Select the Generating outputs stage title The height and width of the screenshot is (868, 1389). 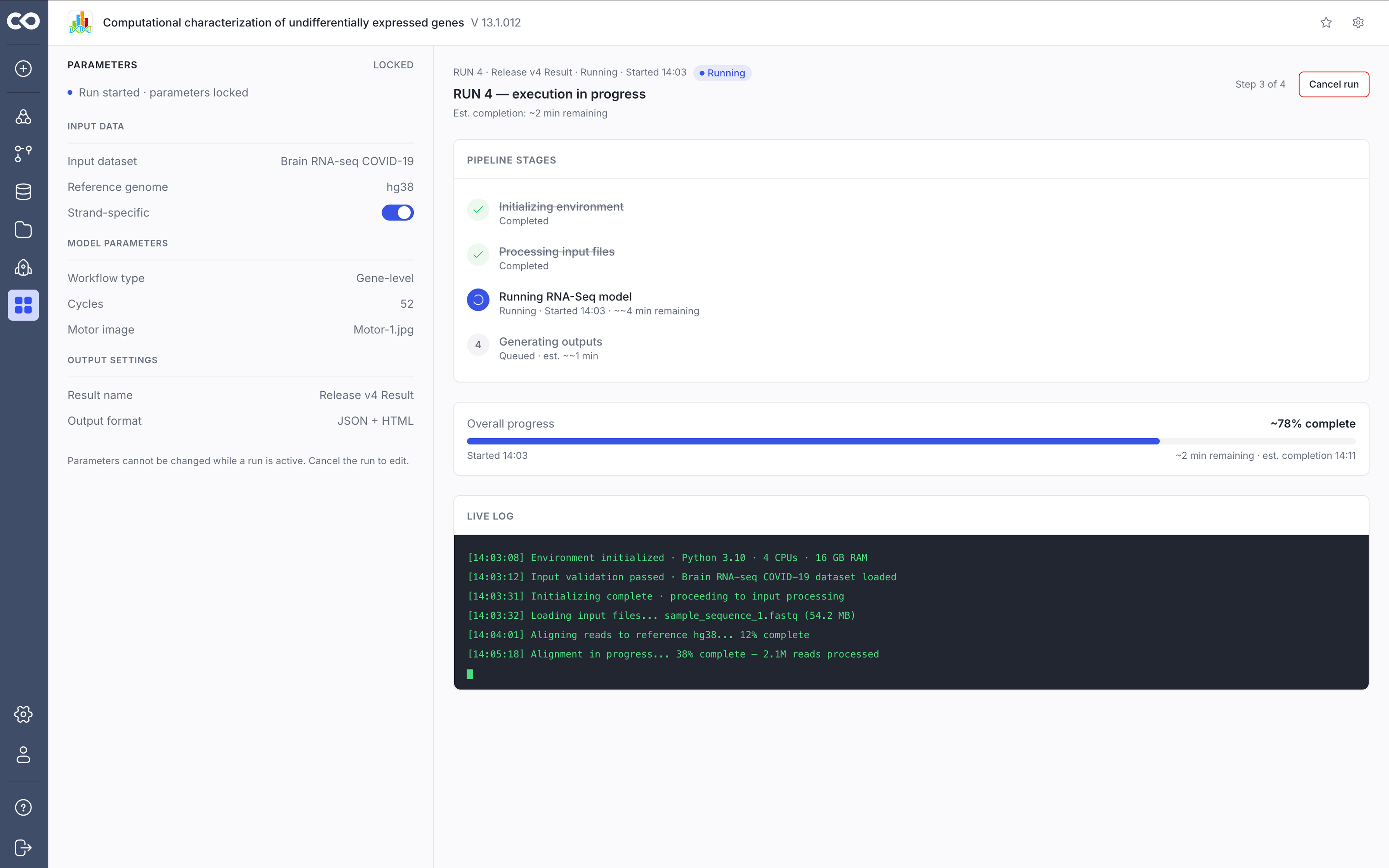551,342
